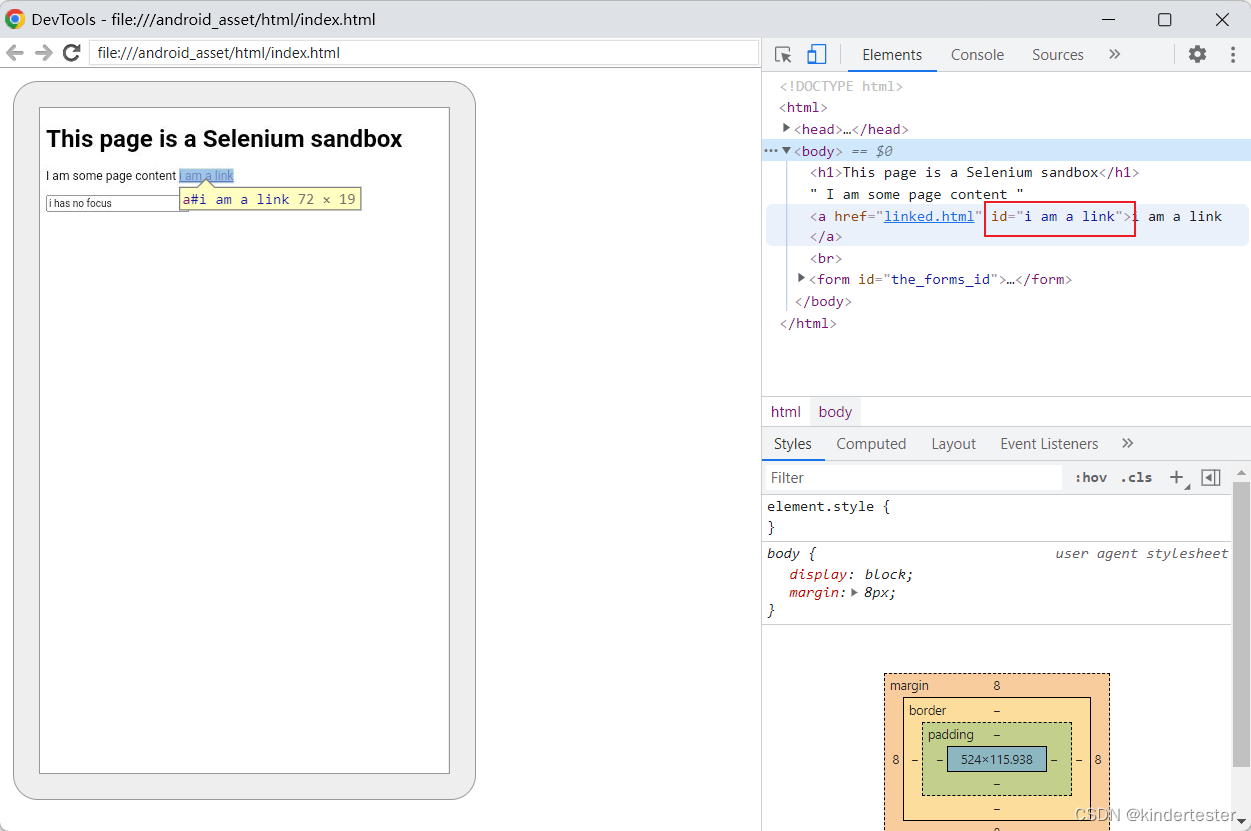Click the body node actions ellipsis

coord(770,151)
